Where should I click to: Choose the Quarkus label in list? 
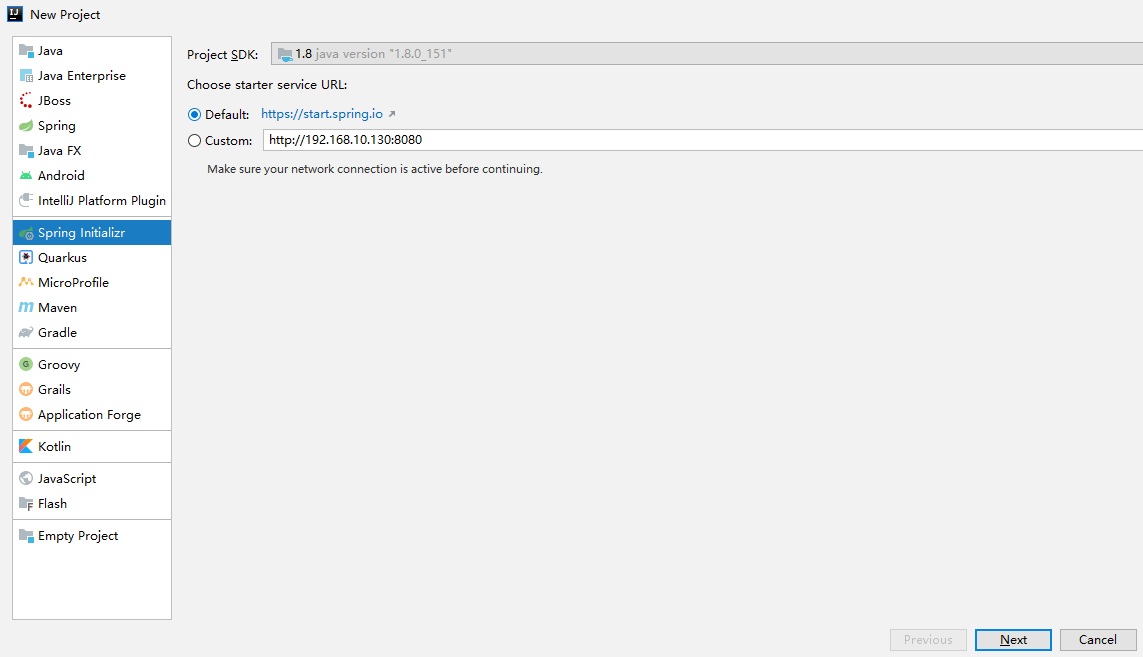point(63,257)
